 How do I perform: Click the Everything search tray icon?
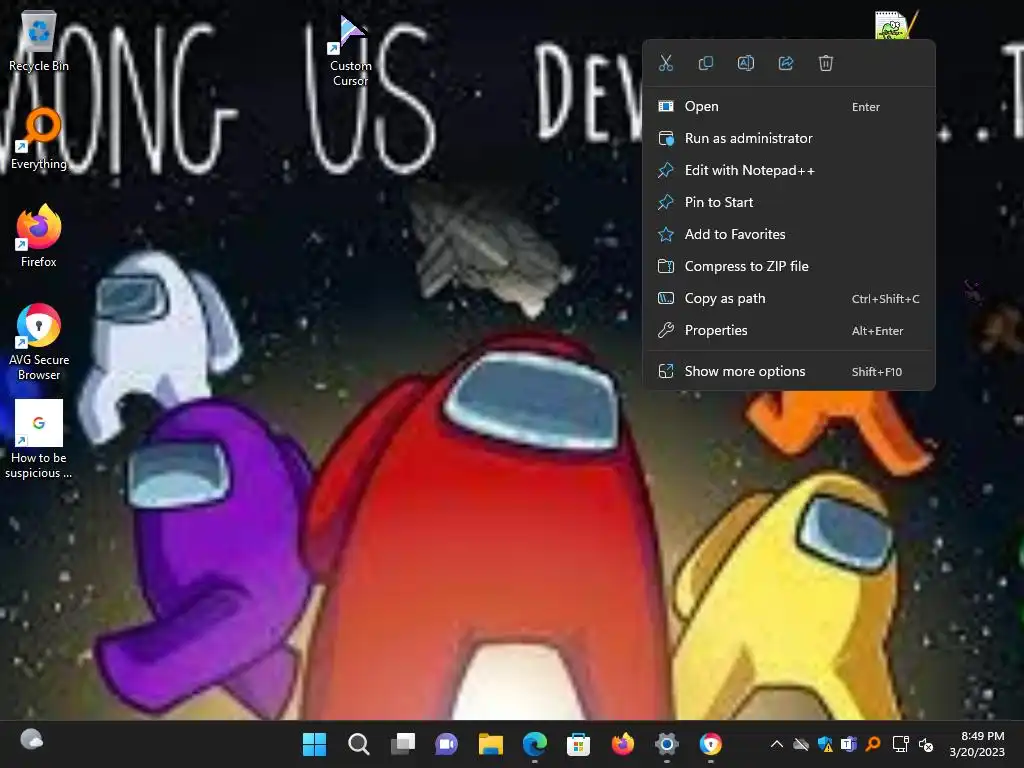click(x=873, y=744)
